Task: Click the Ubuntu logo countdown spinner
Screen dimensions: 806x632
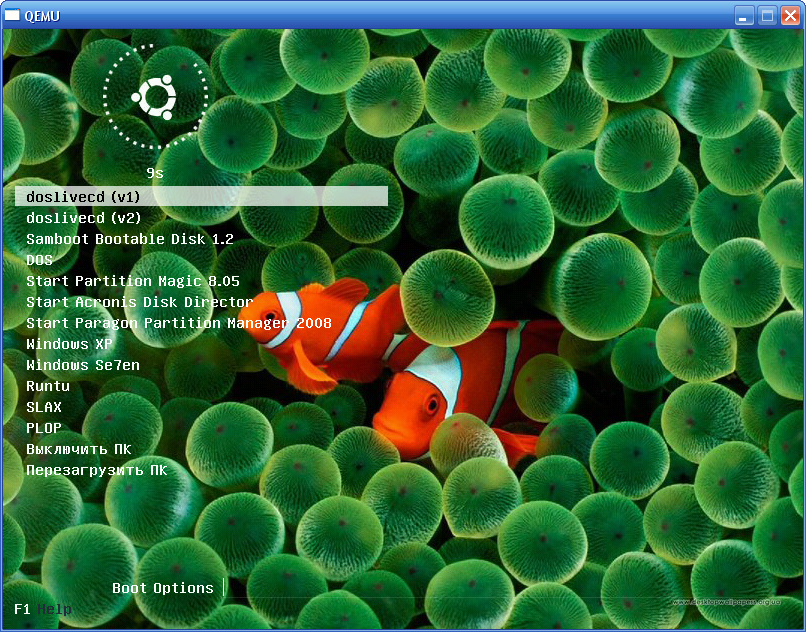Action: 155,97
